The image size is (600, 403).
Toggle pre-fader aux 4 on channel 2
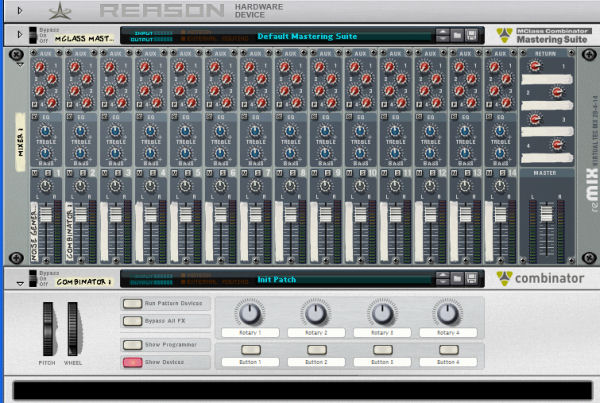(x=70, y=104)
